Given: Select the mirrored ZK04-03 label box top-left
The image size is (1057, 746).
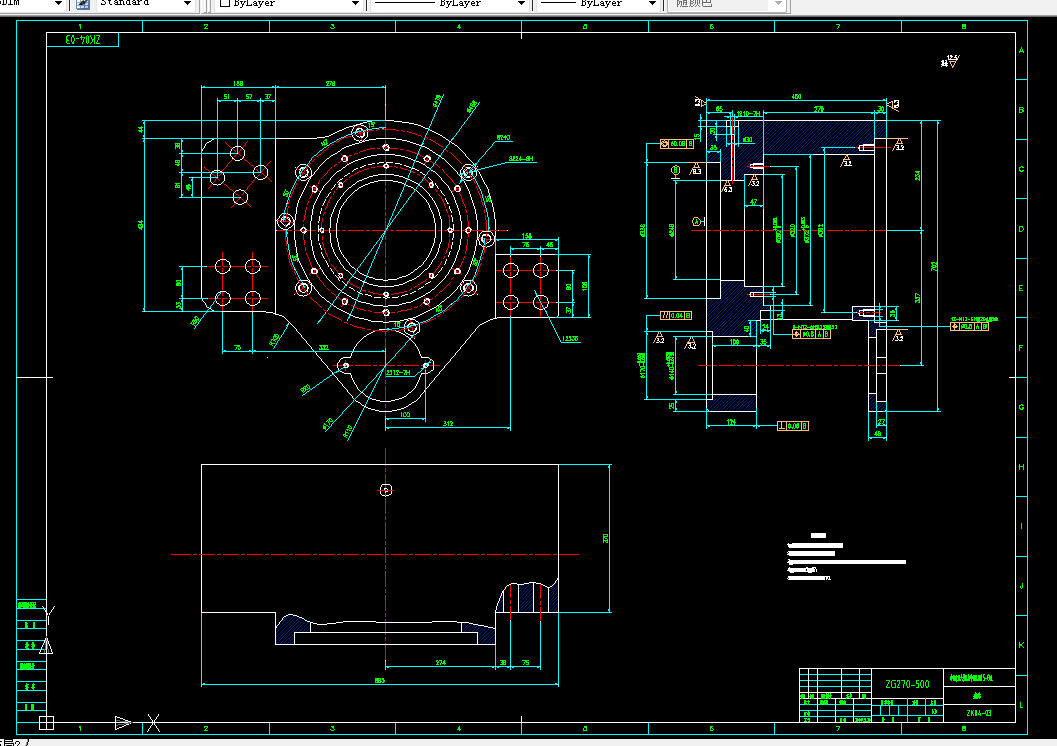Looking at the screenshot, I should click(x=82, y=40).
